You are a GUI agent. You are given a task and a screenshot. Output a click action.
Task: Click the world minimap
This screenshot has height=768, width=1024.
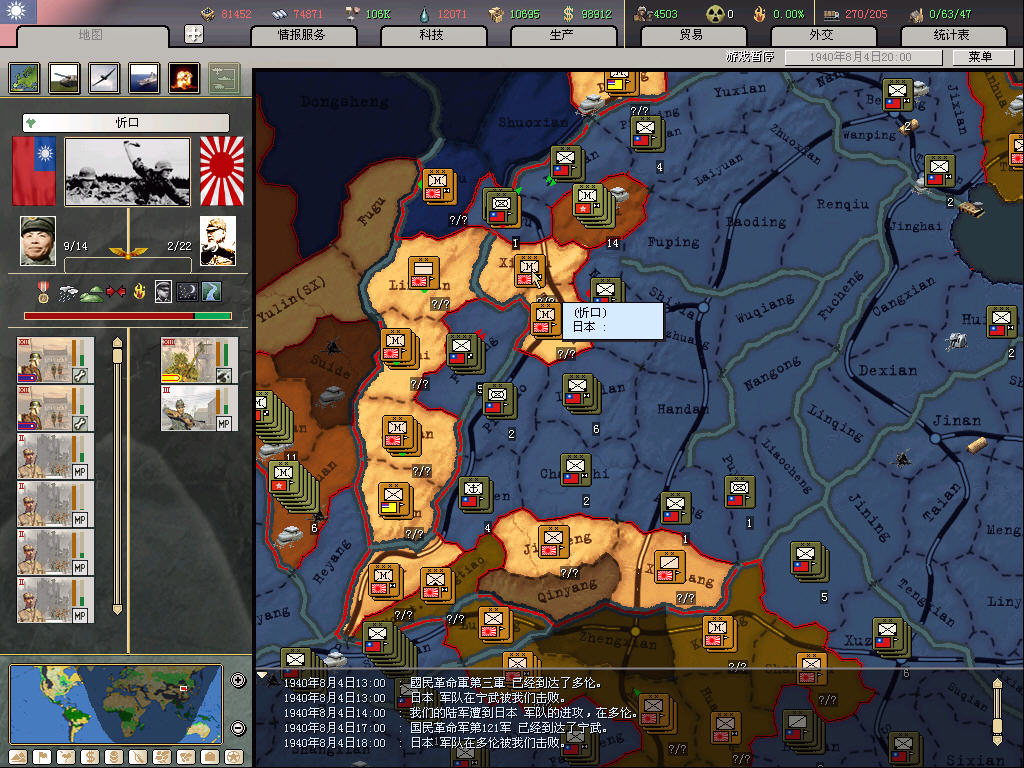pos(116,704)
